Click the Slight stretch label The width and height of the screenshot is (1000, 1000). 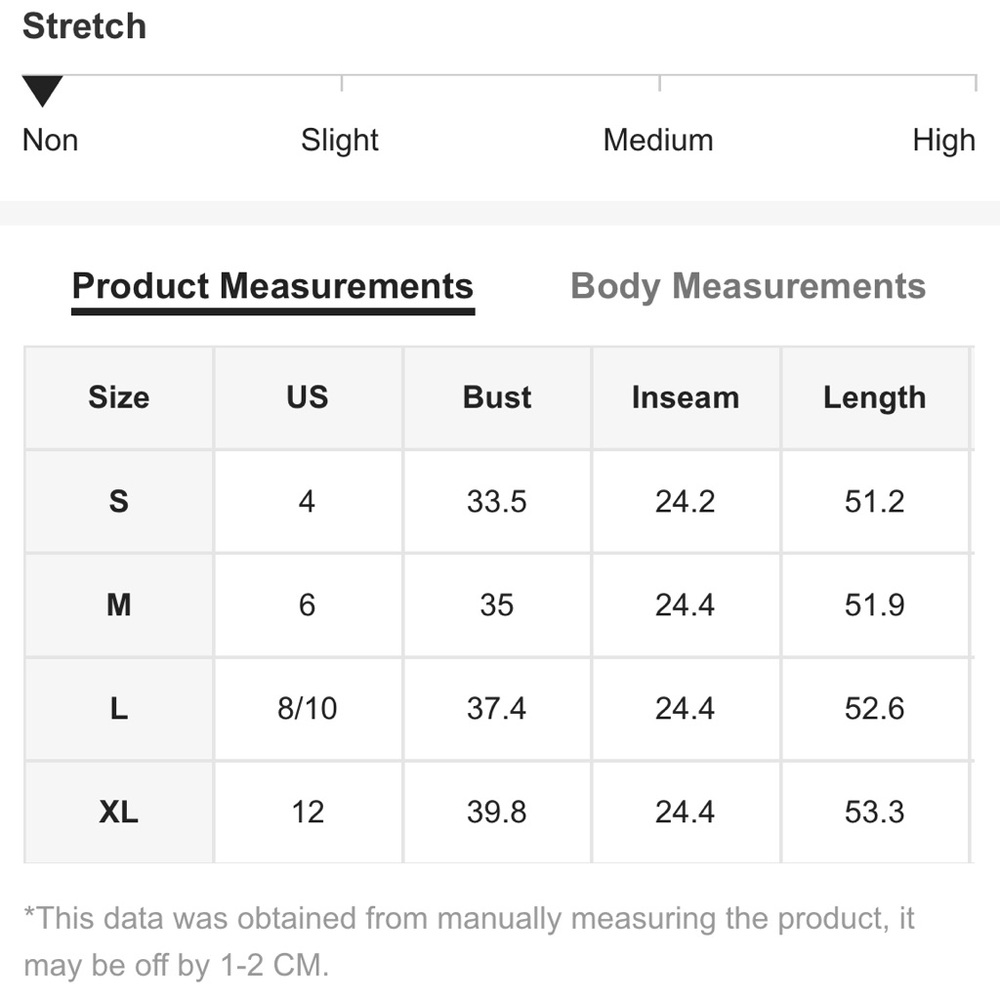(x=340, y=141)
